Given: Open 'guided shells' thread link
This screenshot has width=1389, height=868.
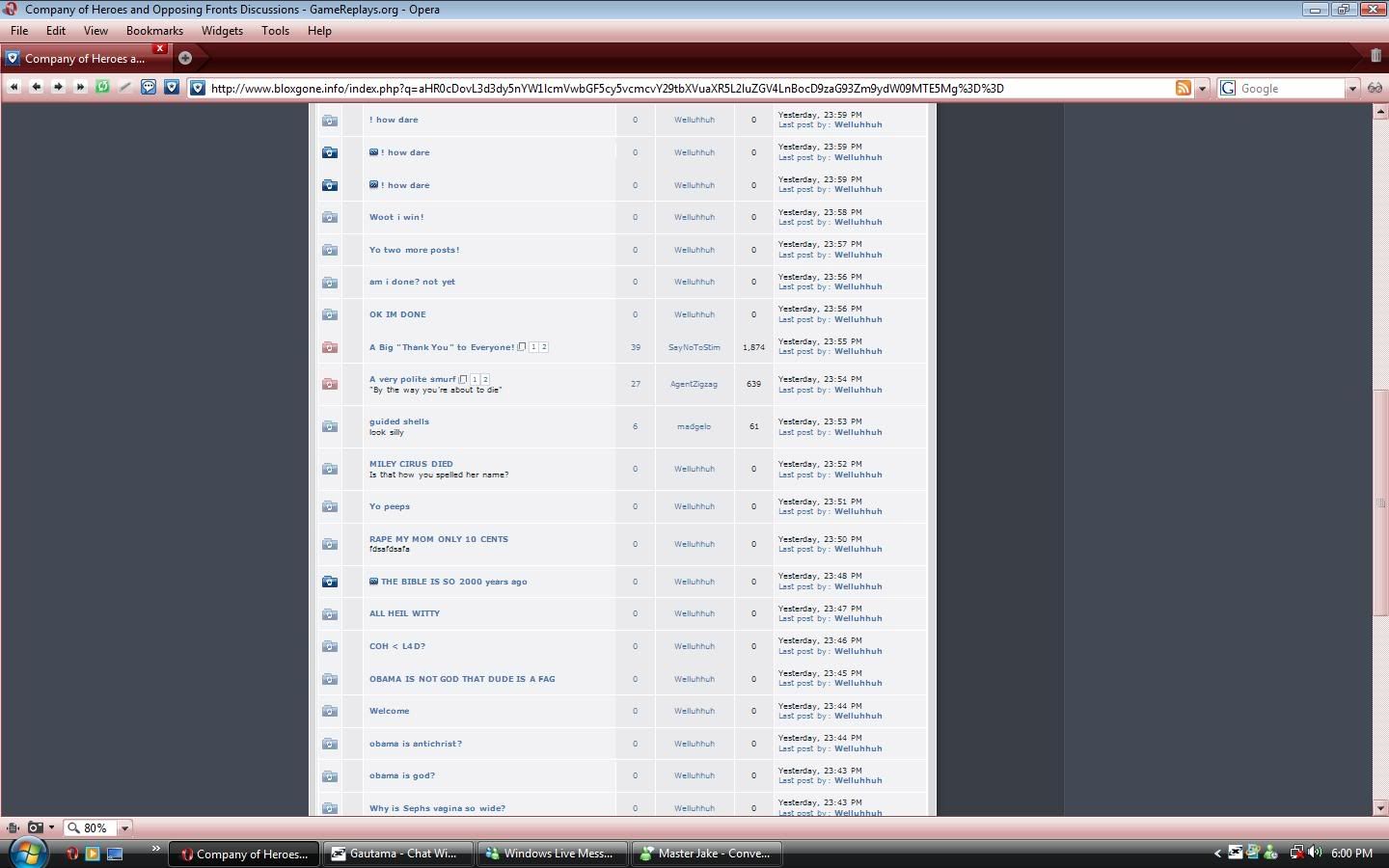Looking at the screenshot, I should pyautogui.click(x=399, y=421).
